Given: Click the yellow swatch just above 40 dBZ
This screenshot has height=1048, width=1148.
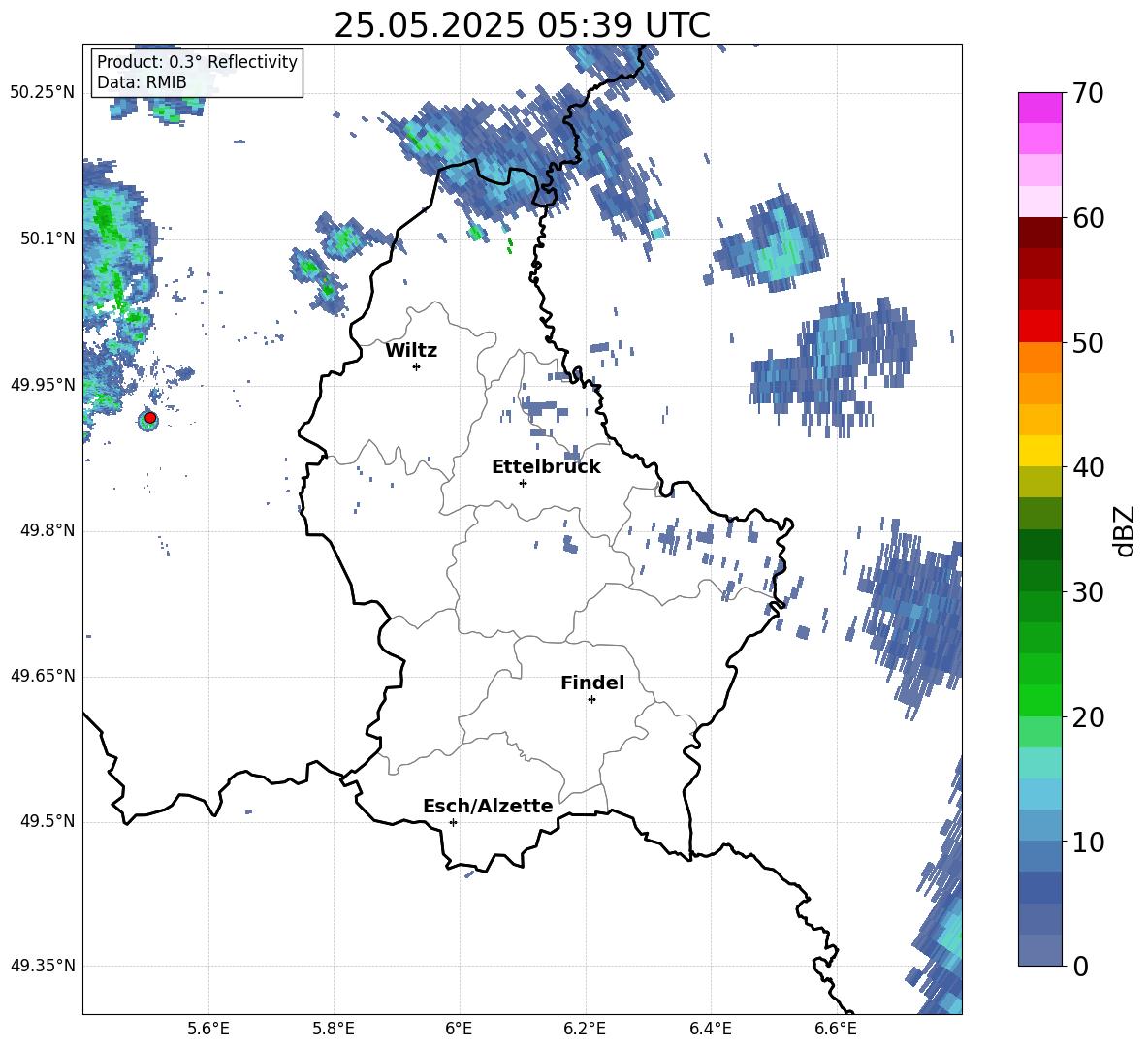Looking at the screenshot, I should [x=1040, y=451].
